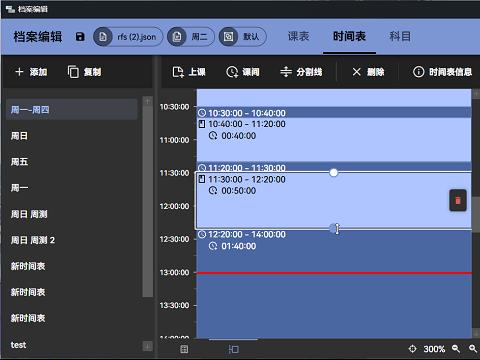Click the 添加 button to add timetable
The image size is (480, 360).
pyautogui.click(x=31, y=72)
